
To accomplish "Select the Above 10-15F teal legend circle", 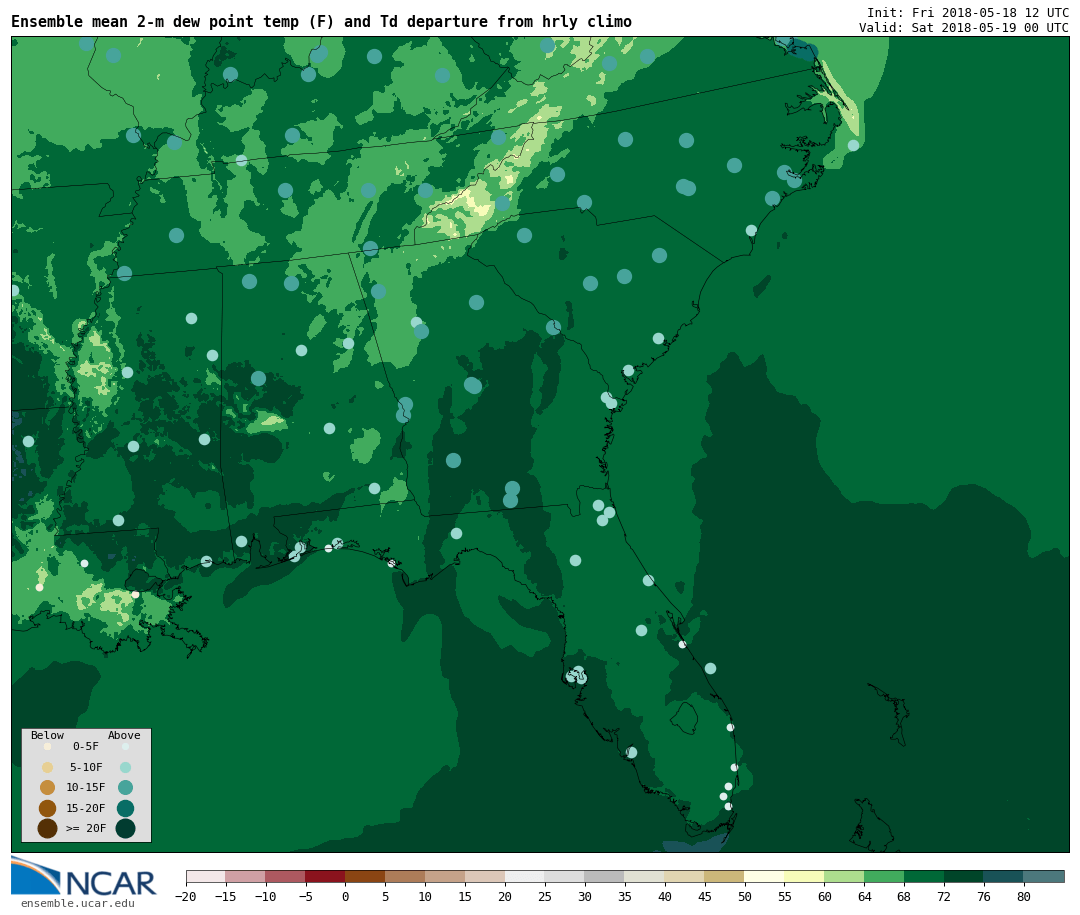I will tap(125, 788).
